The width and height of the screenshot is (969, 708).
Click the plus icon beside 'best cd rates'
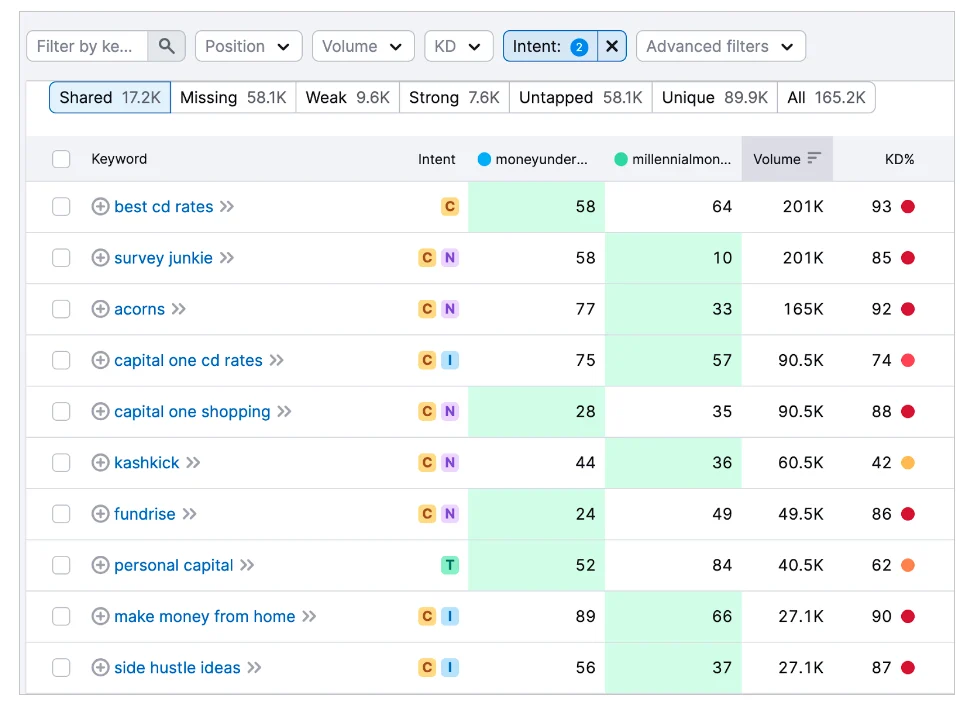coord(100,206)
